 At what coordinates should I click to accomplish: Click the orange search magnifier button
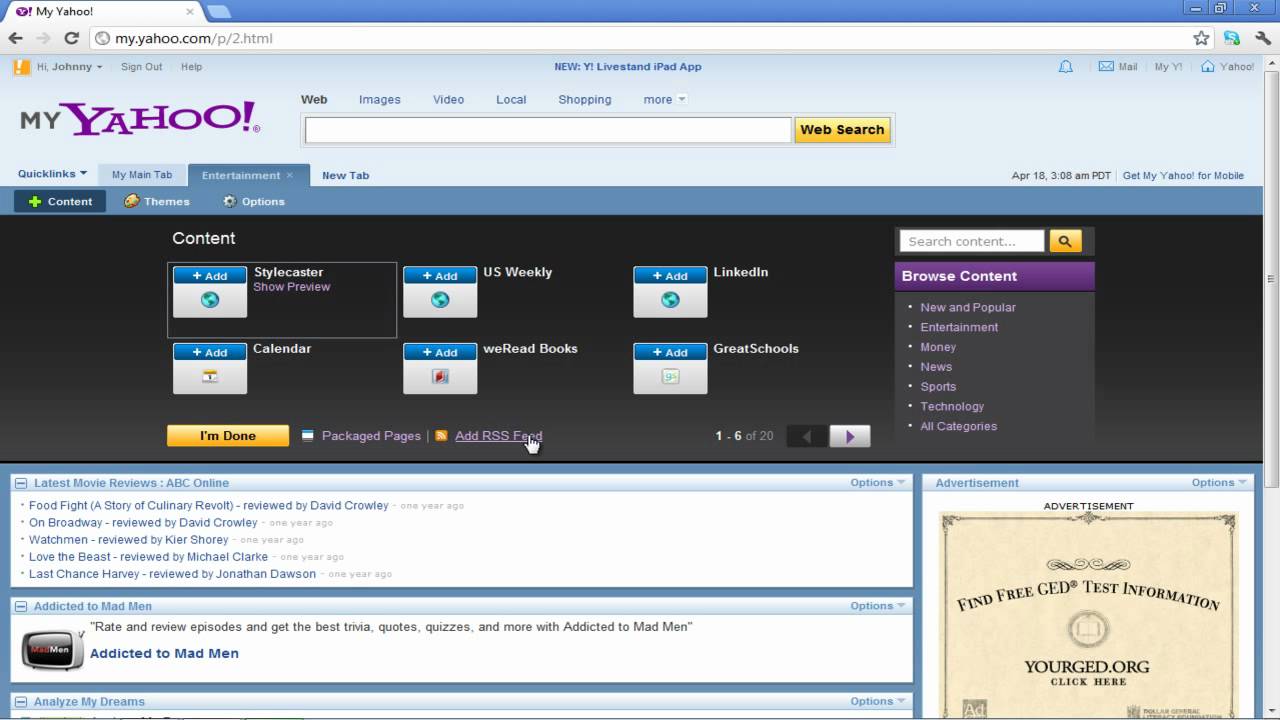pyautogui.click(x=1066, y=241)
